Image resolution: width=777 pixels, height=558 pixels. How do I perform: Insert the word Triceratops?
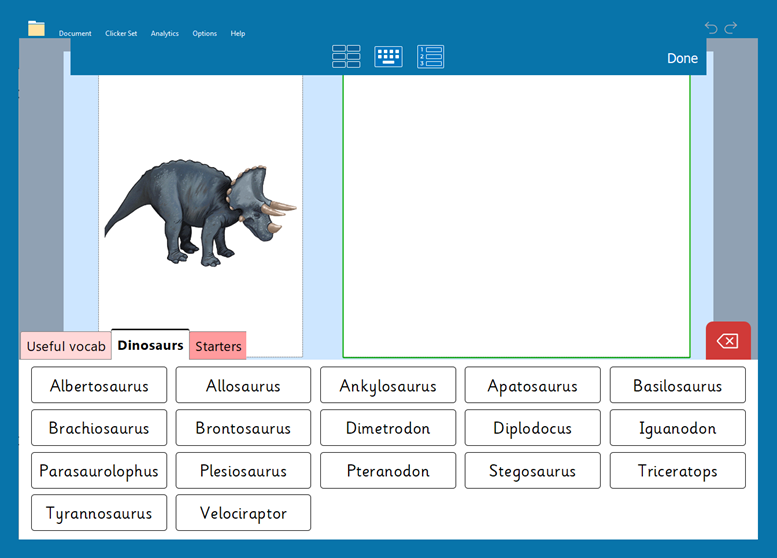(x=678, y=471)
